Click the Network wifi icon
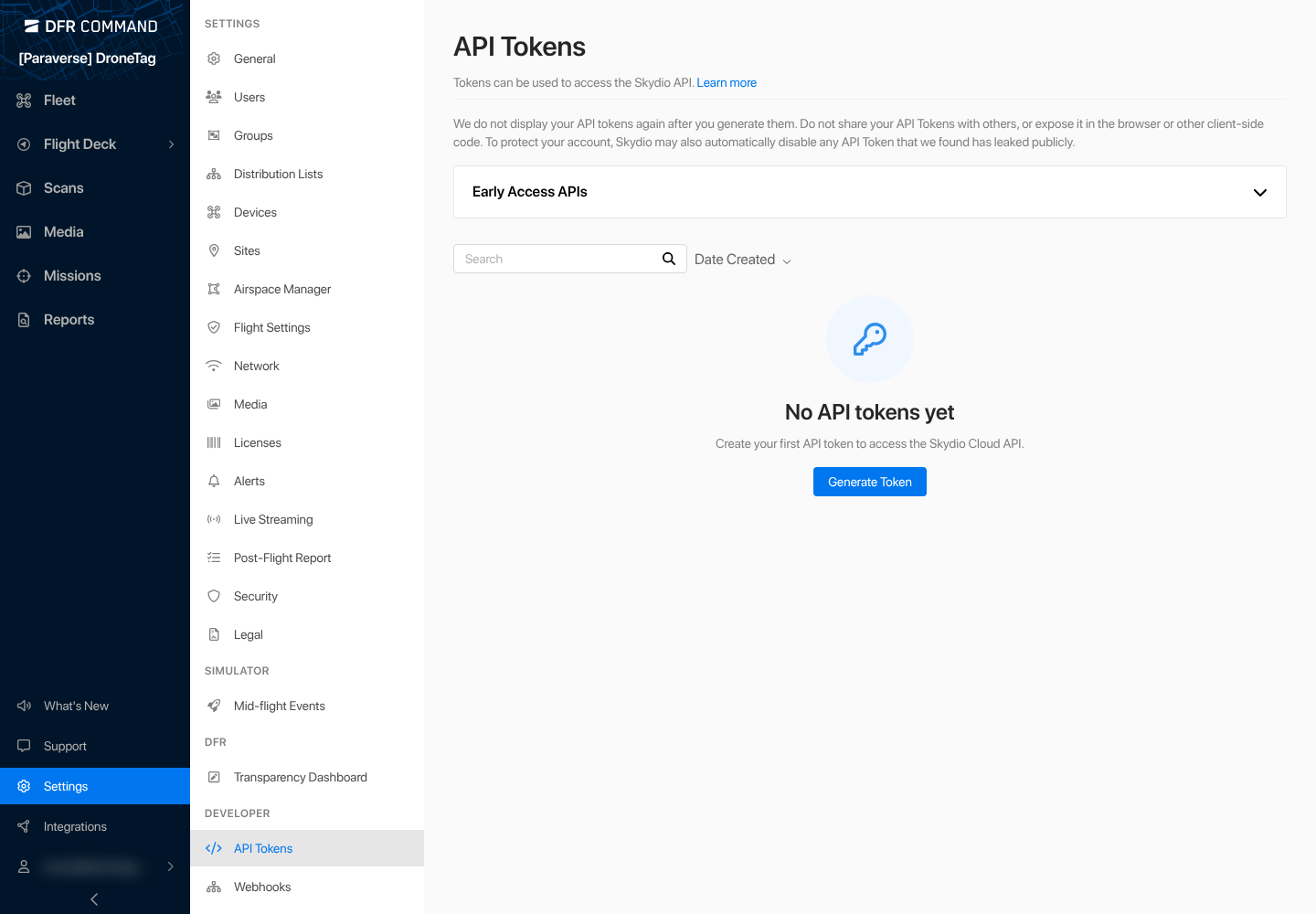1316x914 pixels. point(214,366)
